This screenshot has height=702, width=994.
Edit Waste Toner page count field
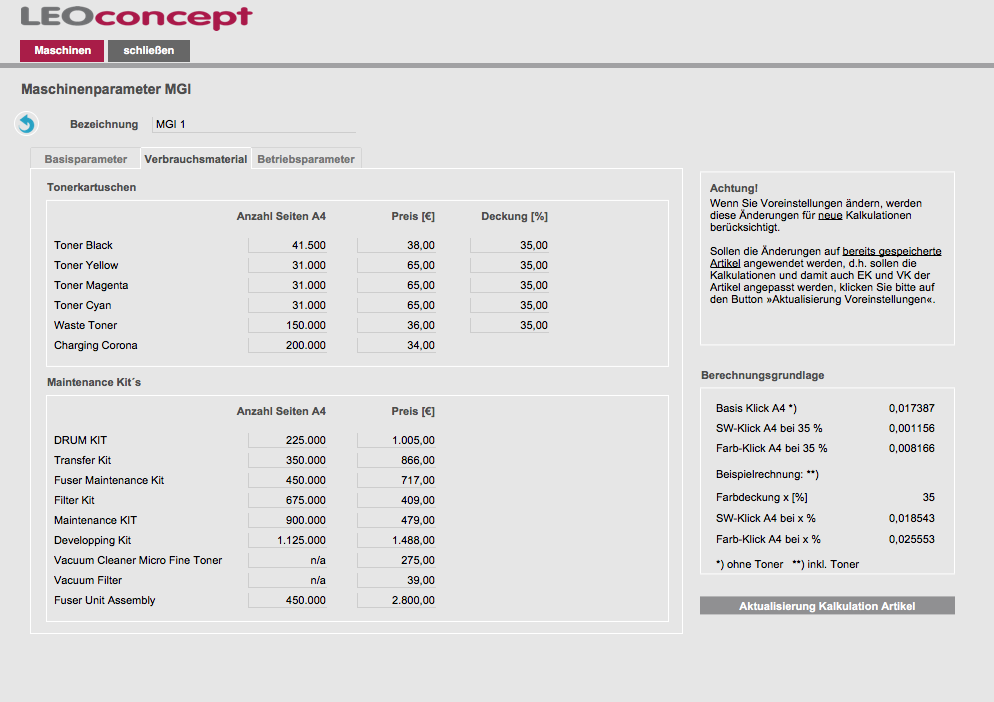[287, 325]
